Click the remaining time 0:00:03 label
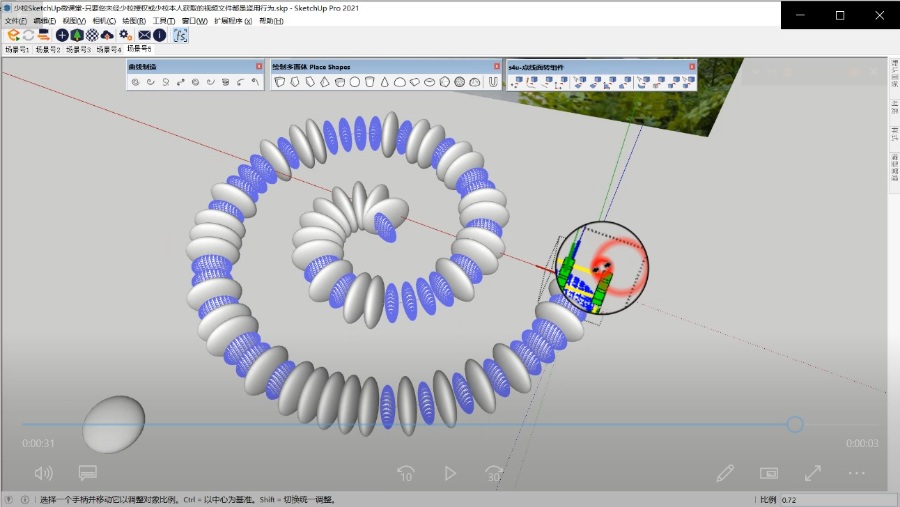Viewport: 900px width, 507px height. point(862,443)
